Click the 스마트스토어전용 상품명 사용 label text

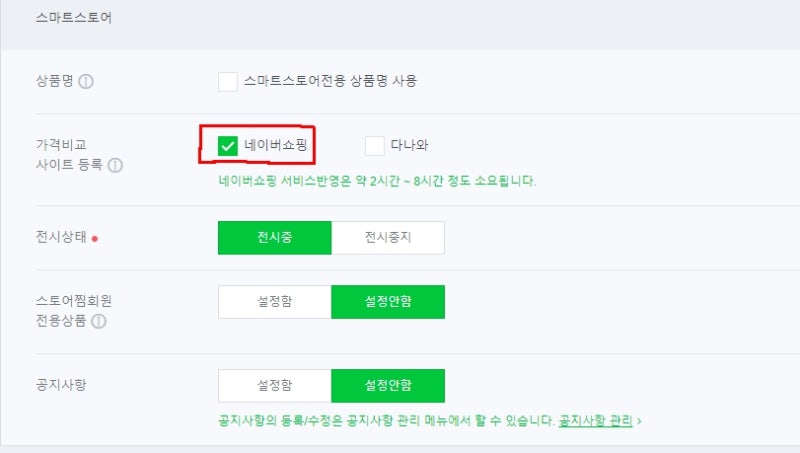(330, 81)
